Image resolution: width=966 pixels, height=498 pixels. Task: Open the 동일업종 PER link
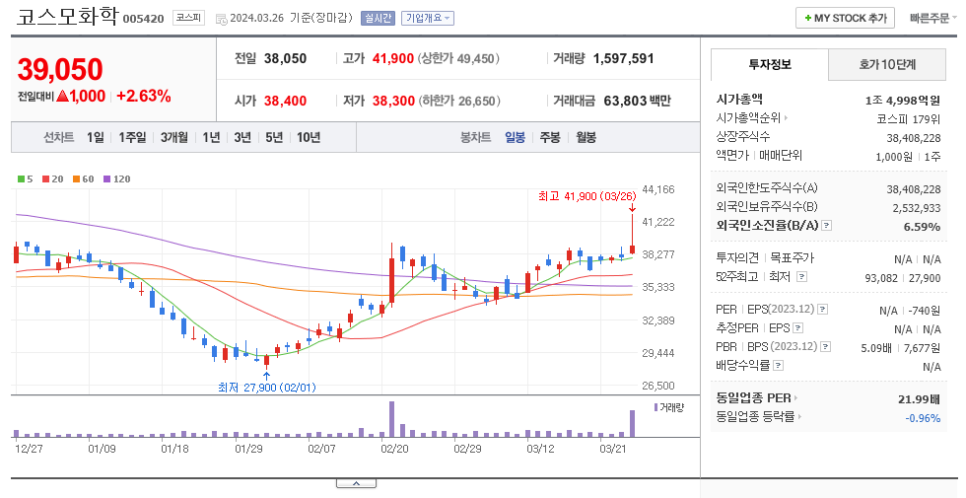pos(757,398)
